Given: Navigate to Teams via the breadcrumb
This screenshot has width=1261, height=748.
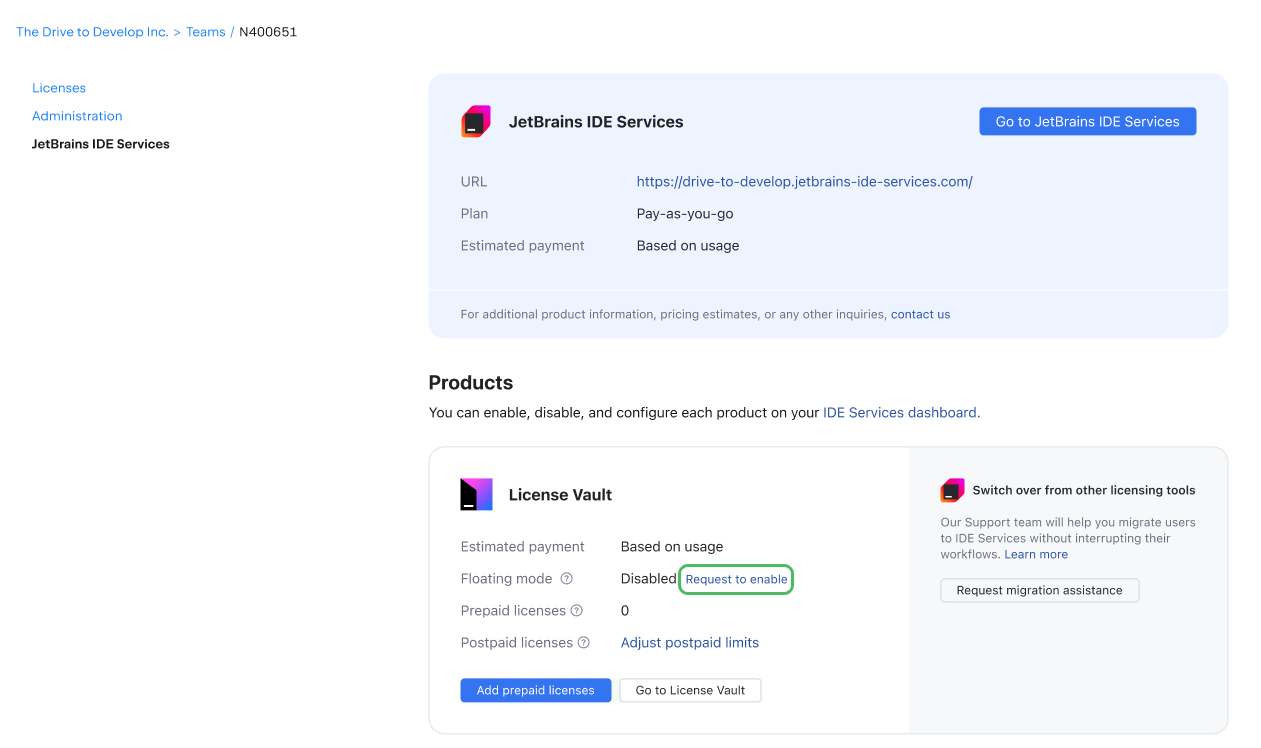Looking at the screenshot, I should point(205,31).
